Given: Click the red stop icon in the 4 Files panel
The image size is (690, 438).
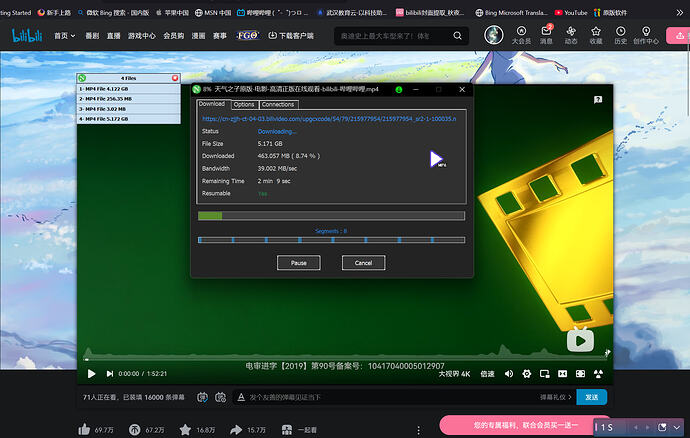Looking at the screenshot, I should pos(175,78).
